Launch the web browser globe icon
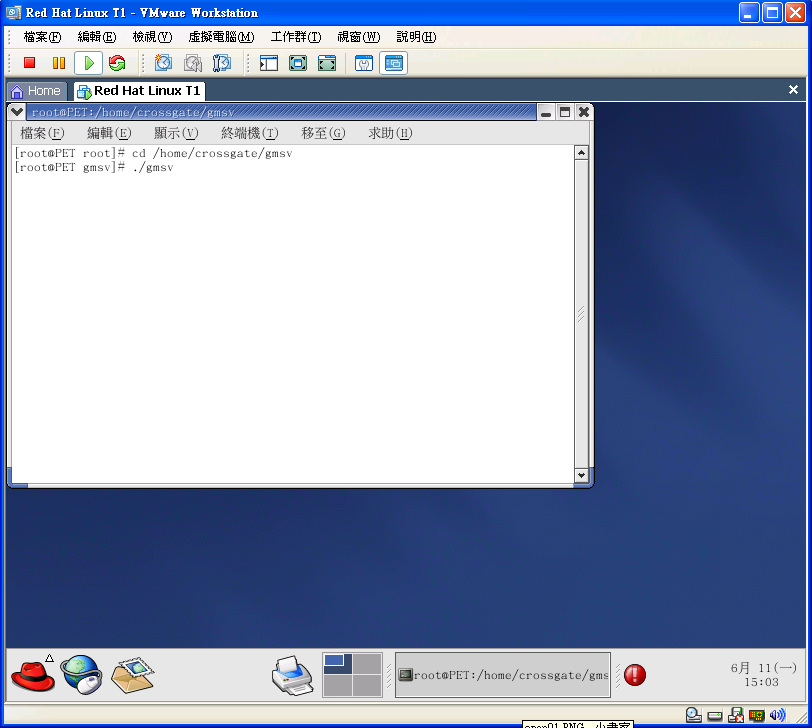Viewport: 812px width, 728px height. [81, 675]
